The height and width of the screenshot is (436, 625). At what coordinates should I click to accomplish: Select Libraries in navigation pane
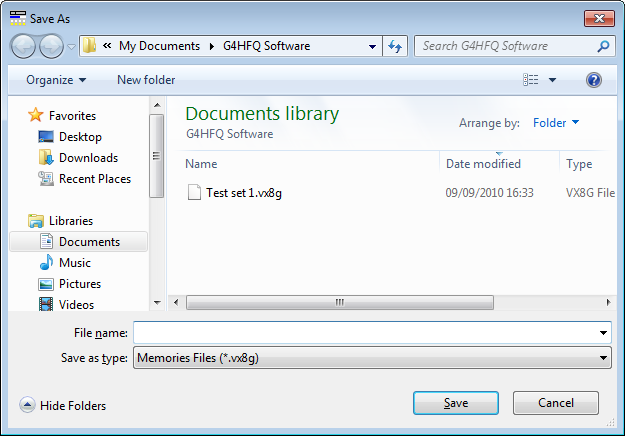click(71, 221)
